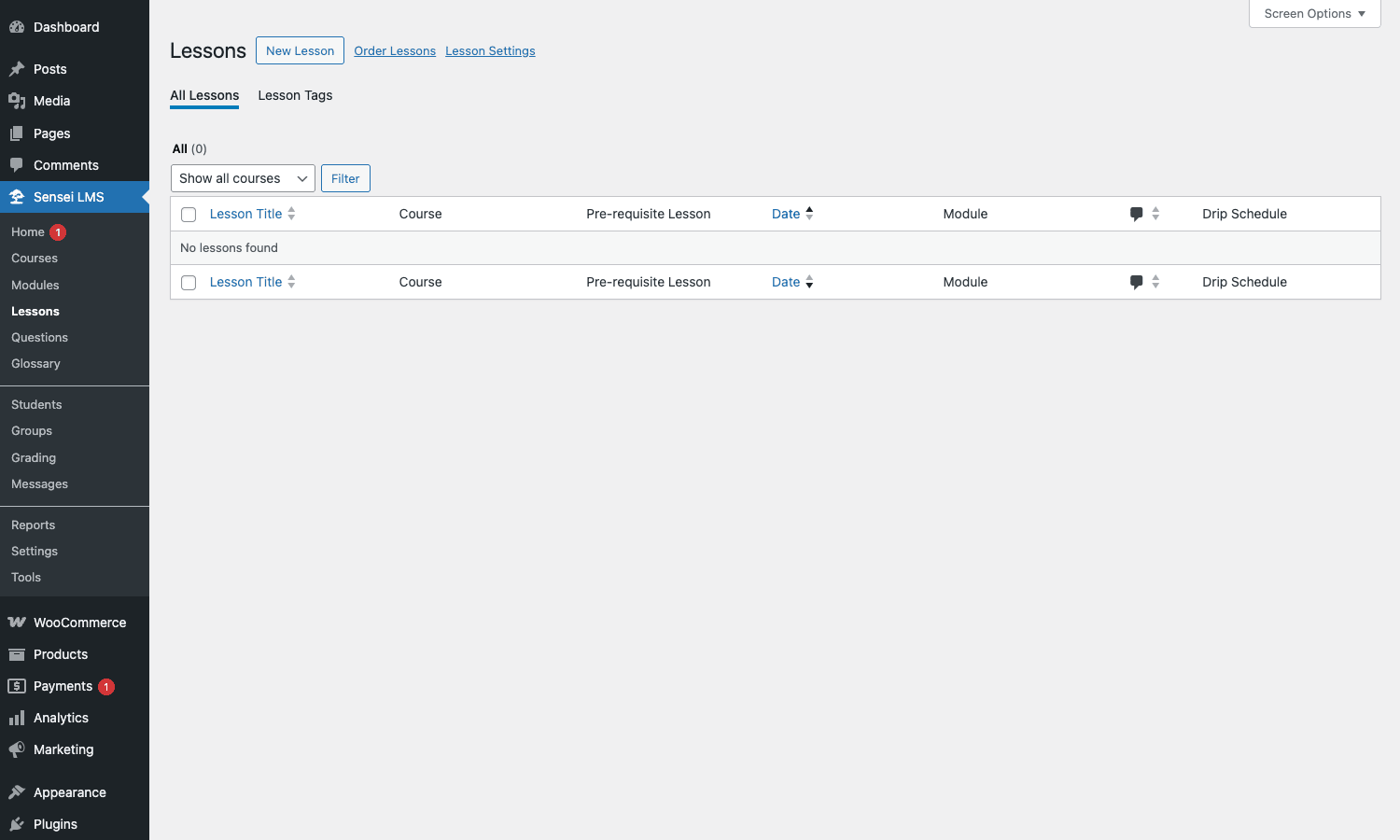Open the Glossary menu item
Image resolution: width=1400 pixels, height=840 pixels.
tap(35, 363)
